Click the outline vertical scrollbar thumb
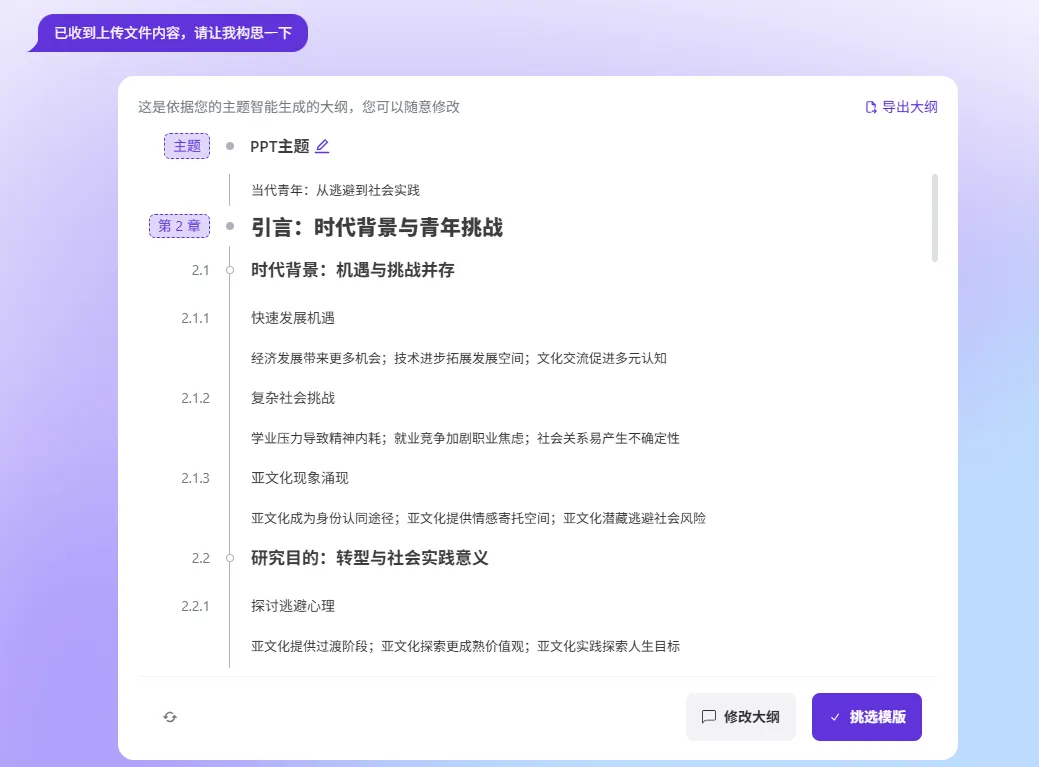This screenshot has width=1039, height=767. click(x=935, y=218)
